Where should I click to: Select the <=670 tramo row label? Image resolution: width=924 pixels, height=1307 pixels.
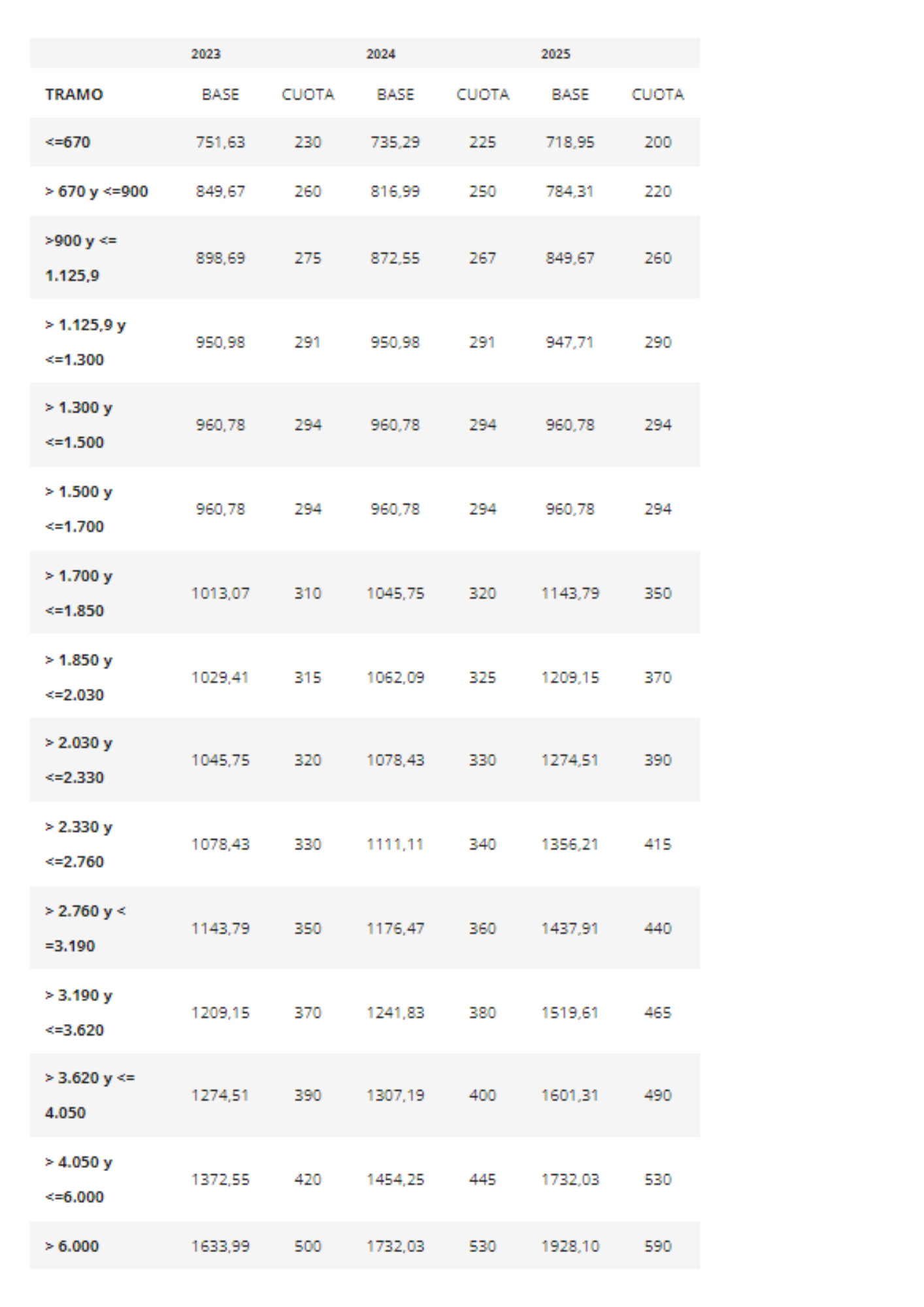(x=68, y=142)
